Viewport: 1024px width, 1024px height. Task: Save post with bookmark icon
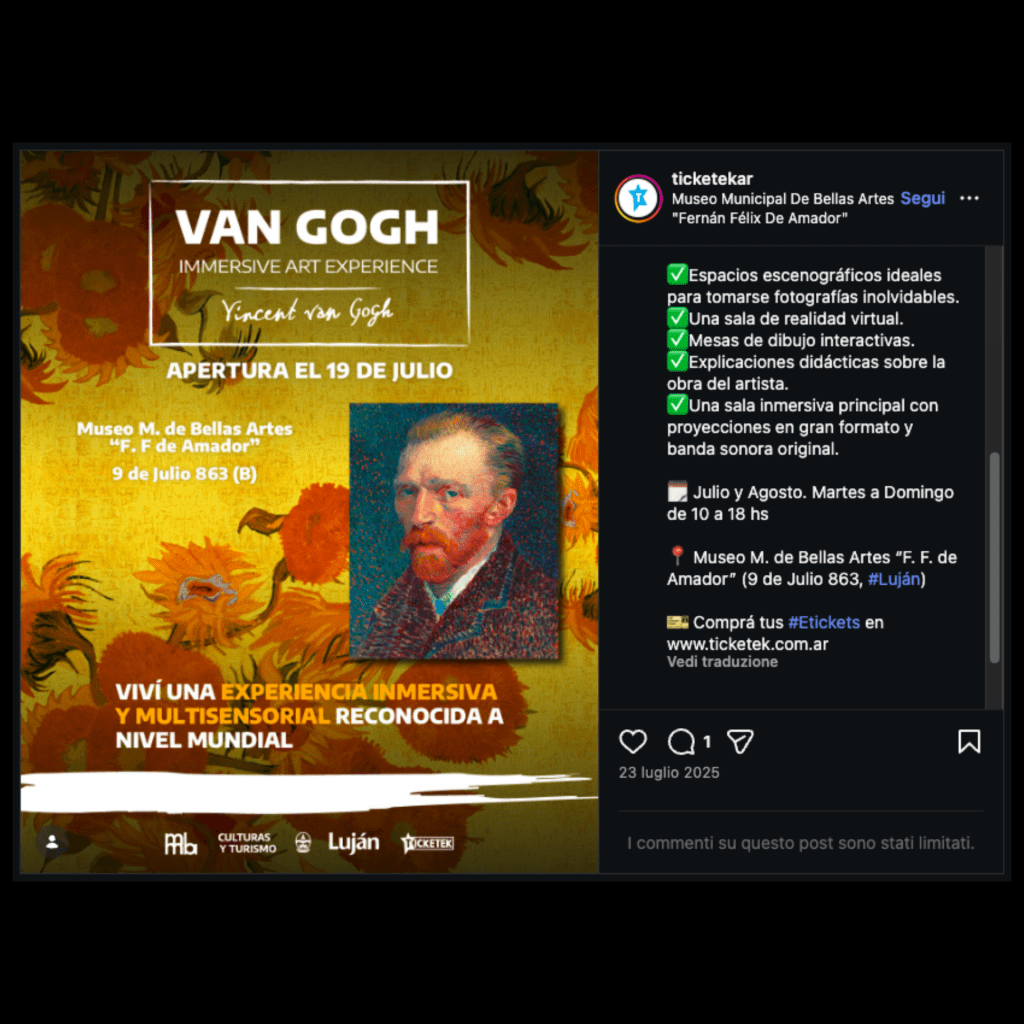(968, 741)
